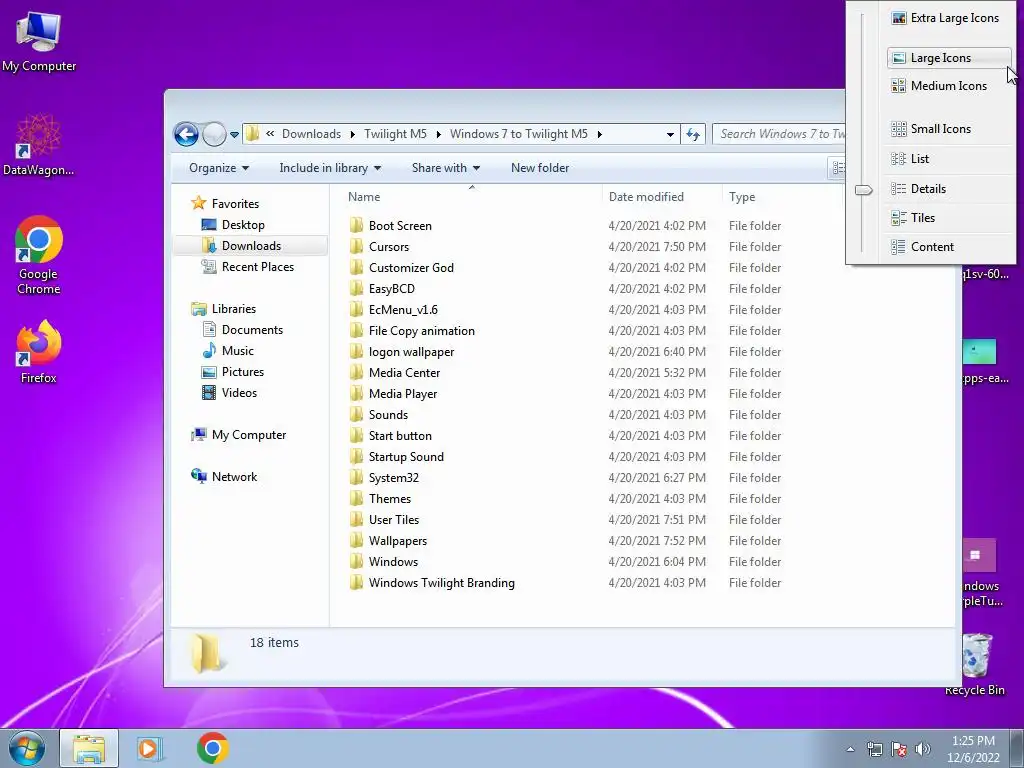Image resolution: width=1024 pixels, height=768 pixels.
Task: Select the Windows Twilight Branding folder
Action: 441,583
